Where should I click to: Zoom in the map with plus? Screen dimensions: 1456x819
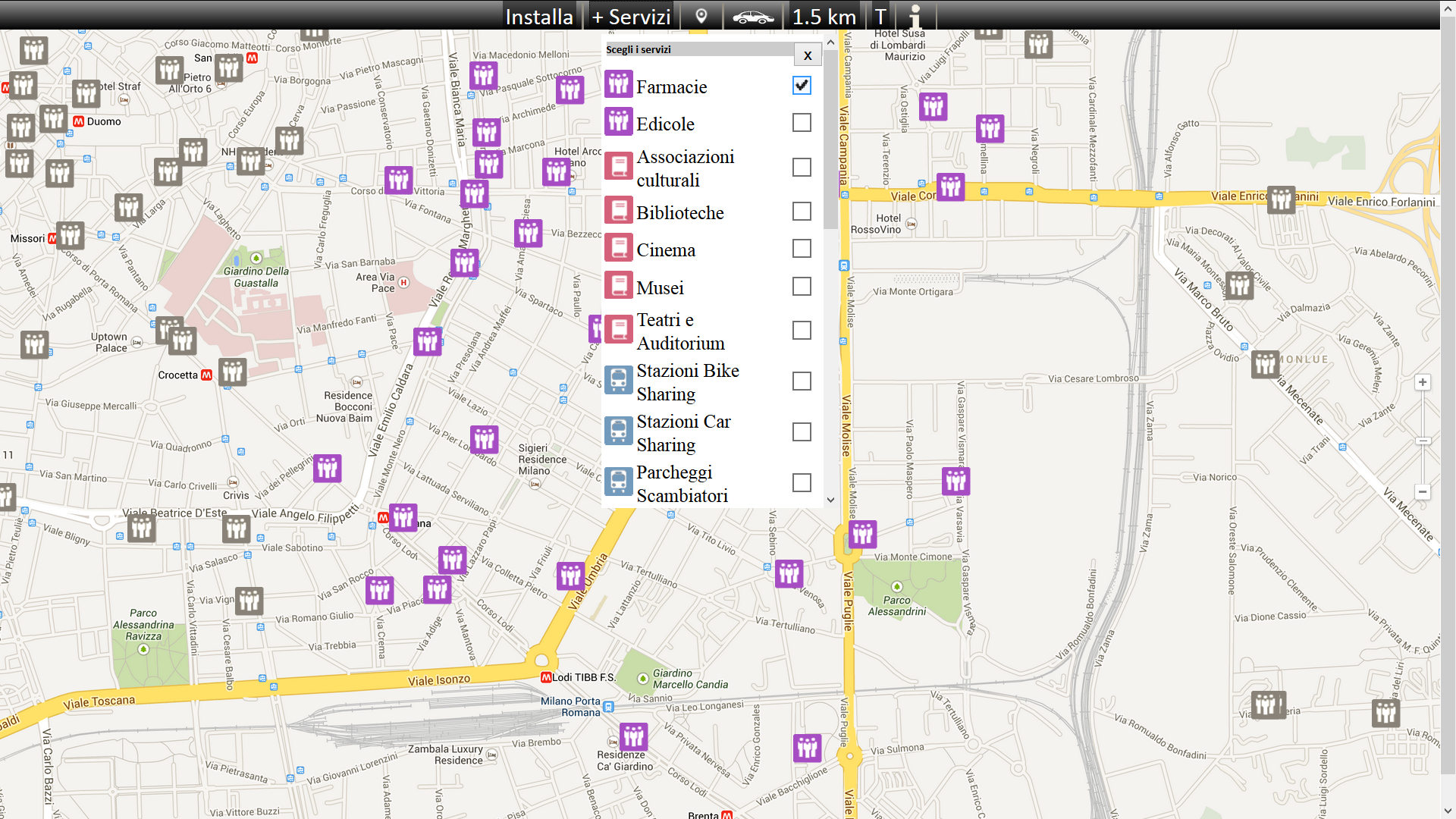(x=1423, y=383)
